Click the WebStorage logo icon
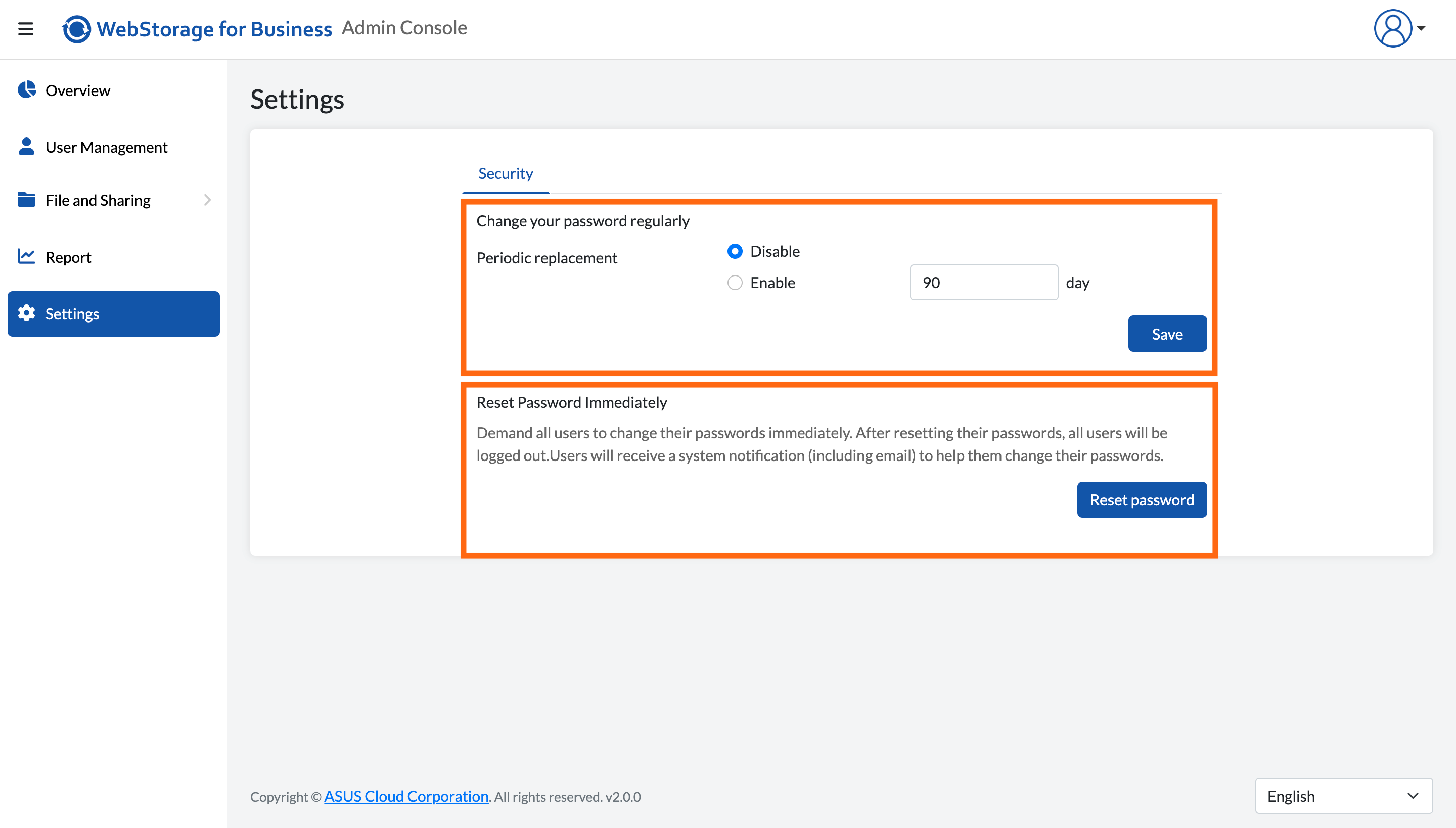 [x=76, y=29]
